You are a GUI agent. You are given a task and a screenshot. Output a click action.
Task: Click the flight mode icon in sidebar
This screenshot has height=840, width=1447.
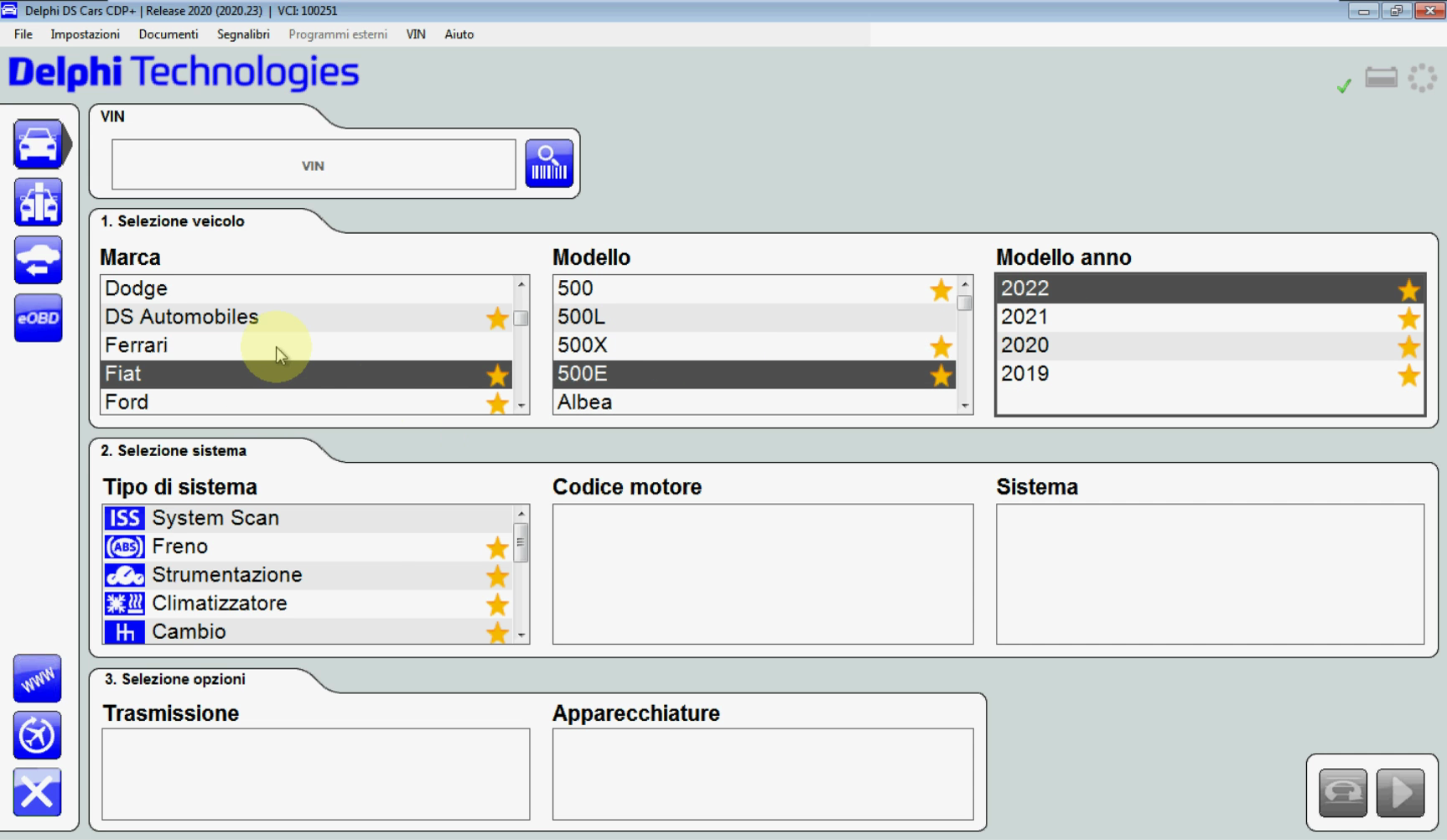(38, 735)
